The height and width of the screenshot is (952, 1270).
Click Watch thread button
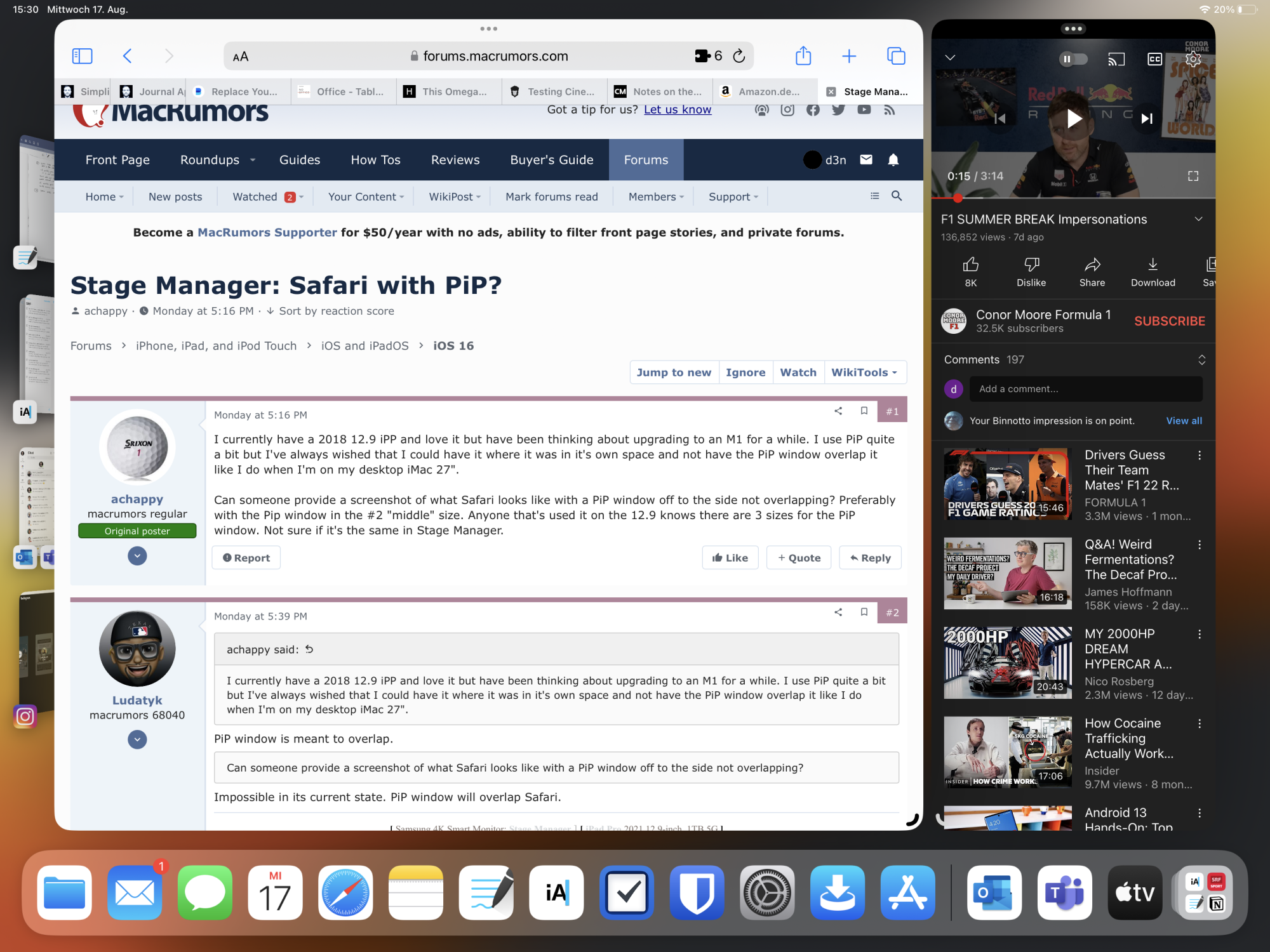point(798,373)
